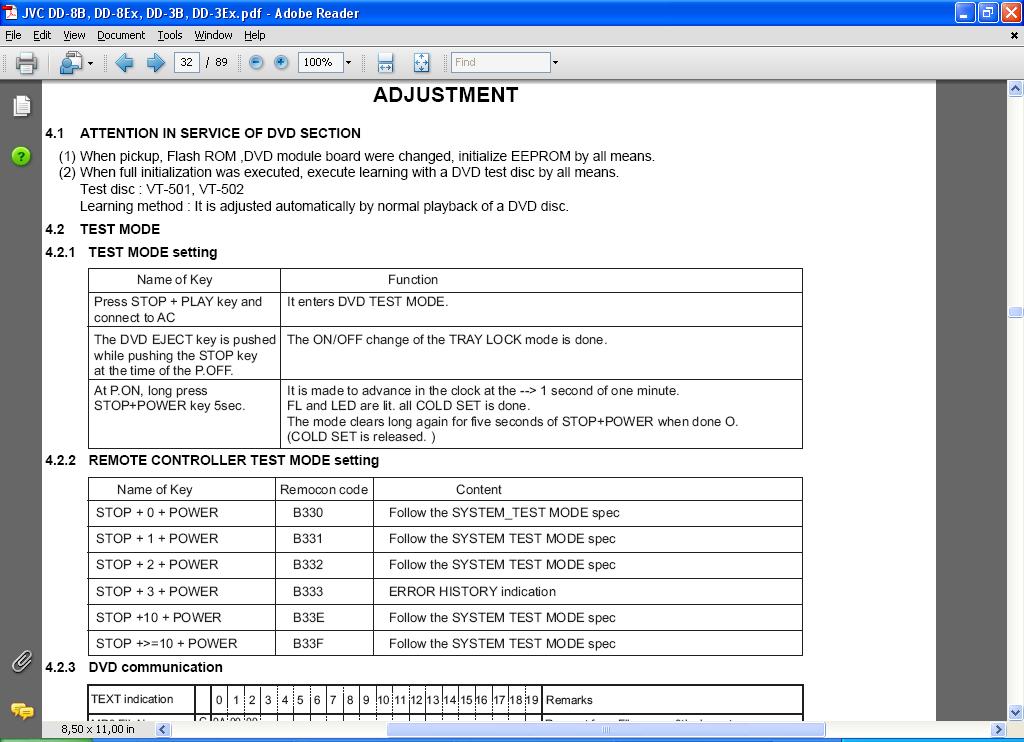The width and height of the screenshot is (1024, 742).
Task: Go to next page with right arrow
Action: point(155,63)
